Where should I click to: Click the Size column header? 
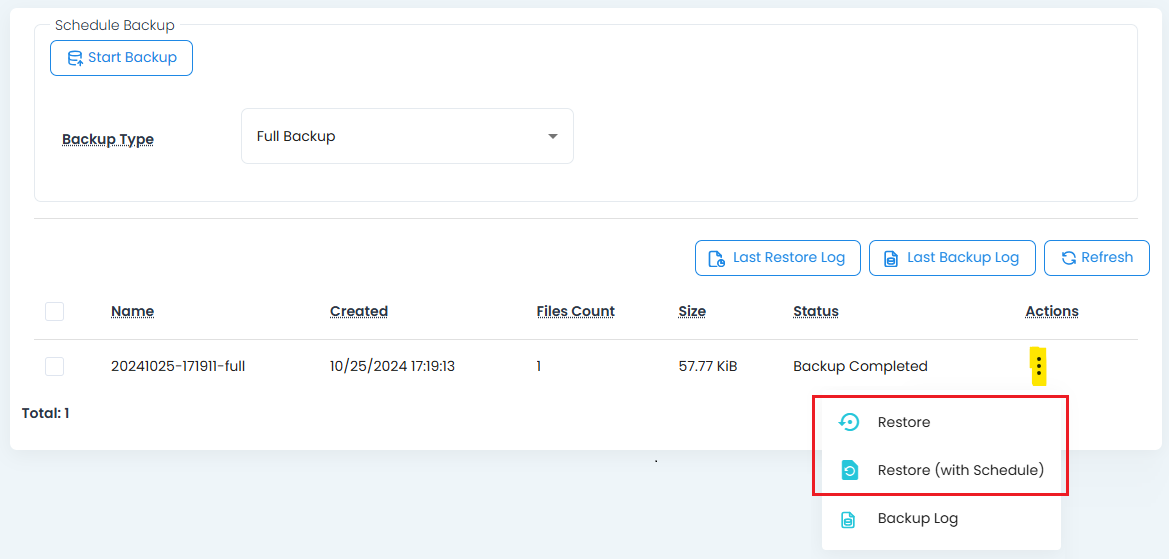[x=692, y=311]
